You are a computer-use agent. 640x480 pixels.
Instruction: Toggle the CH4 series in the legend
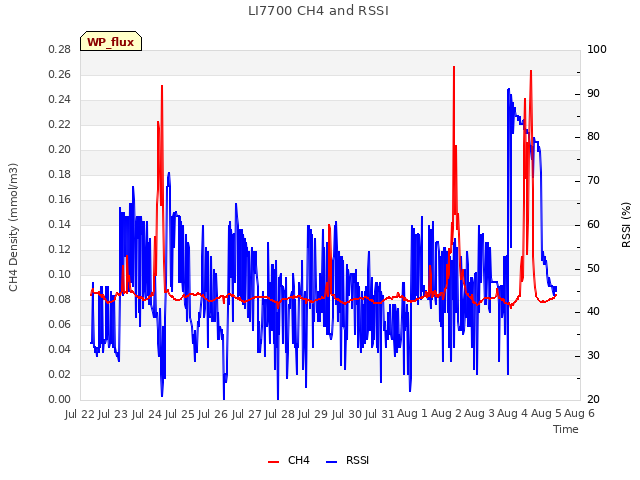point(288,460)
